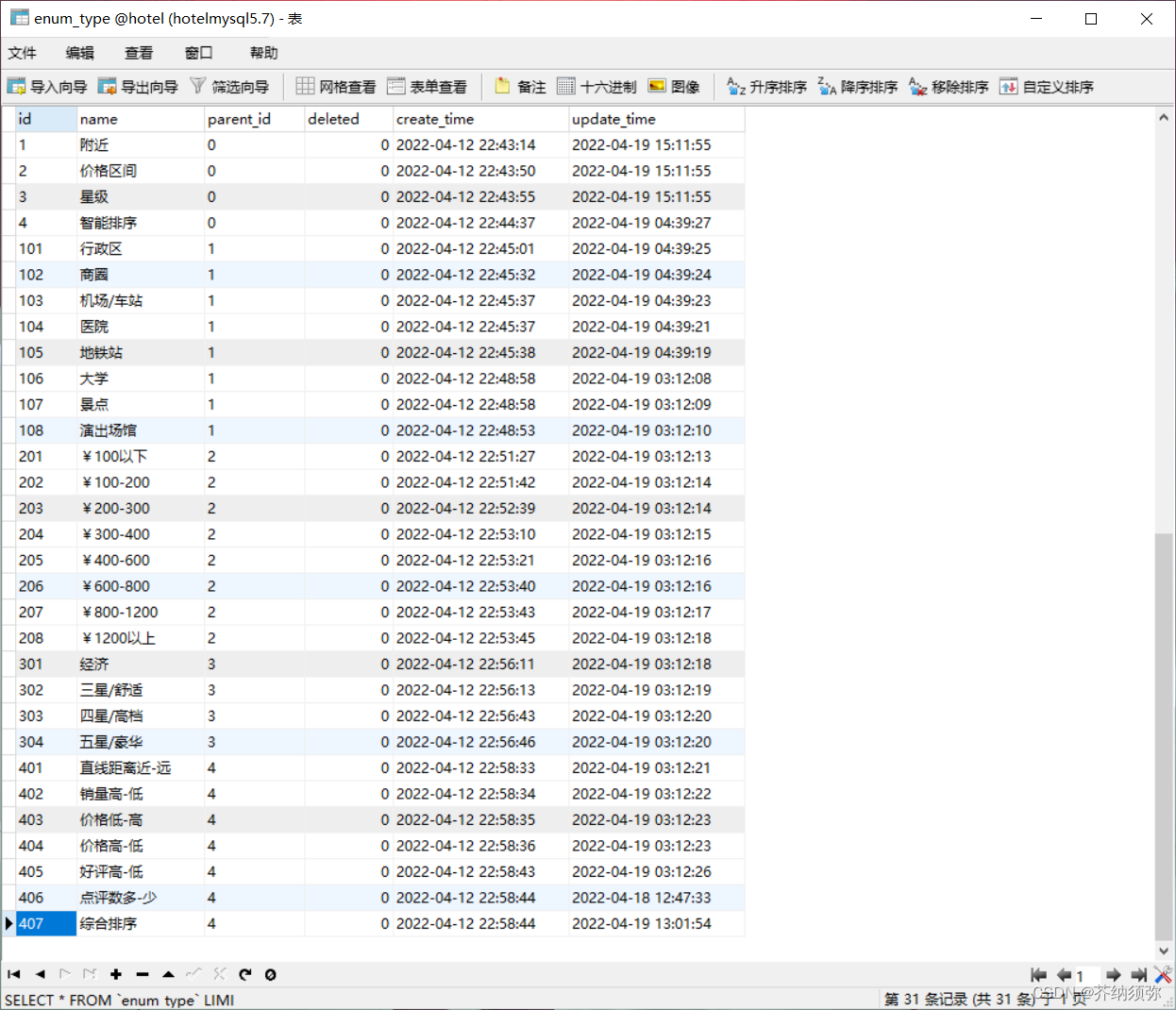Open the 窗口 menu
Screen dimensions: 1176x1010
pyautogui.click(x=199, y=53)
